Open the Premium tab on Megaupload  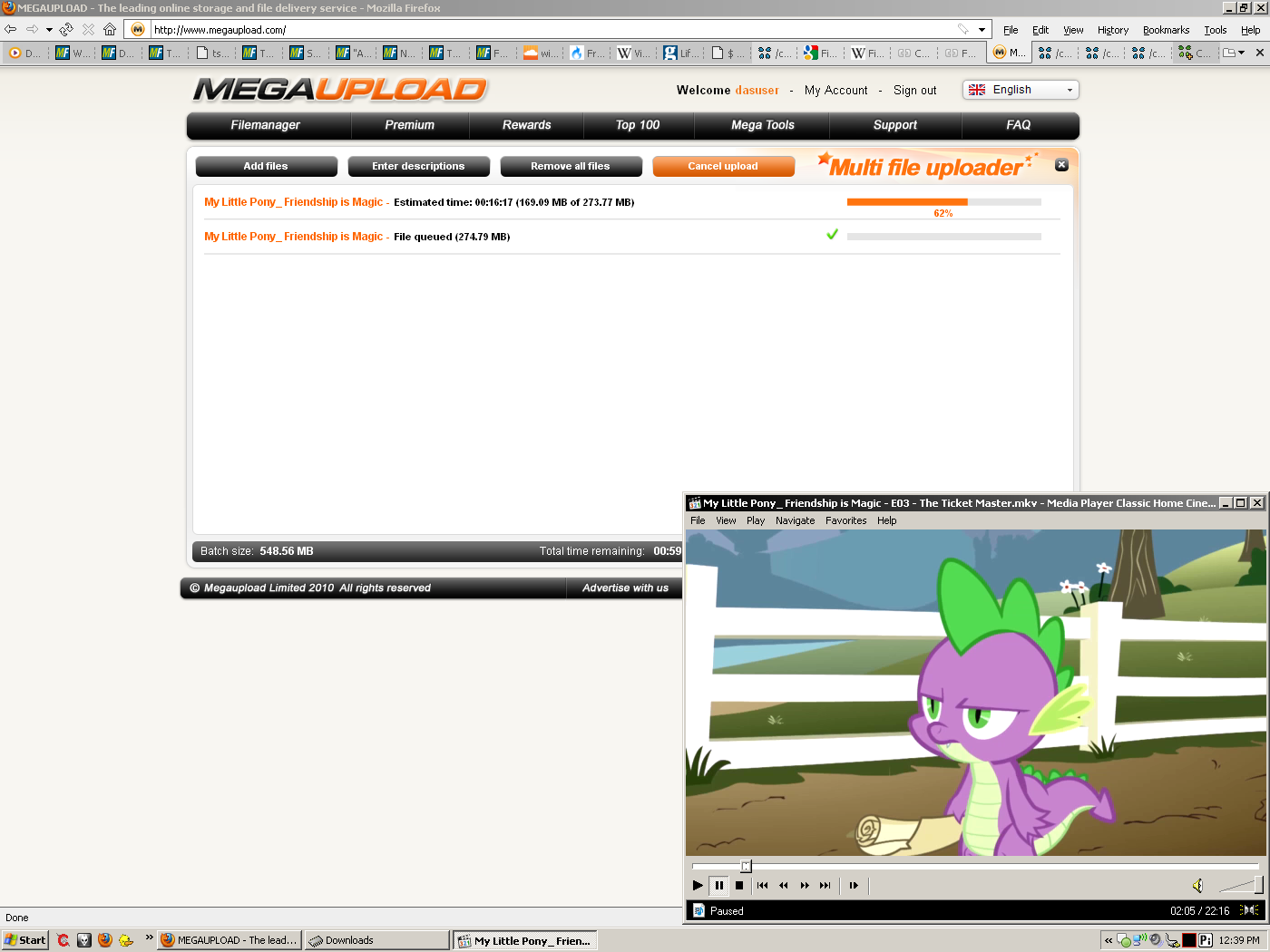click(x=409, y=125)
